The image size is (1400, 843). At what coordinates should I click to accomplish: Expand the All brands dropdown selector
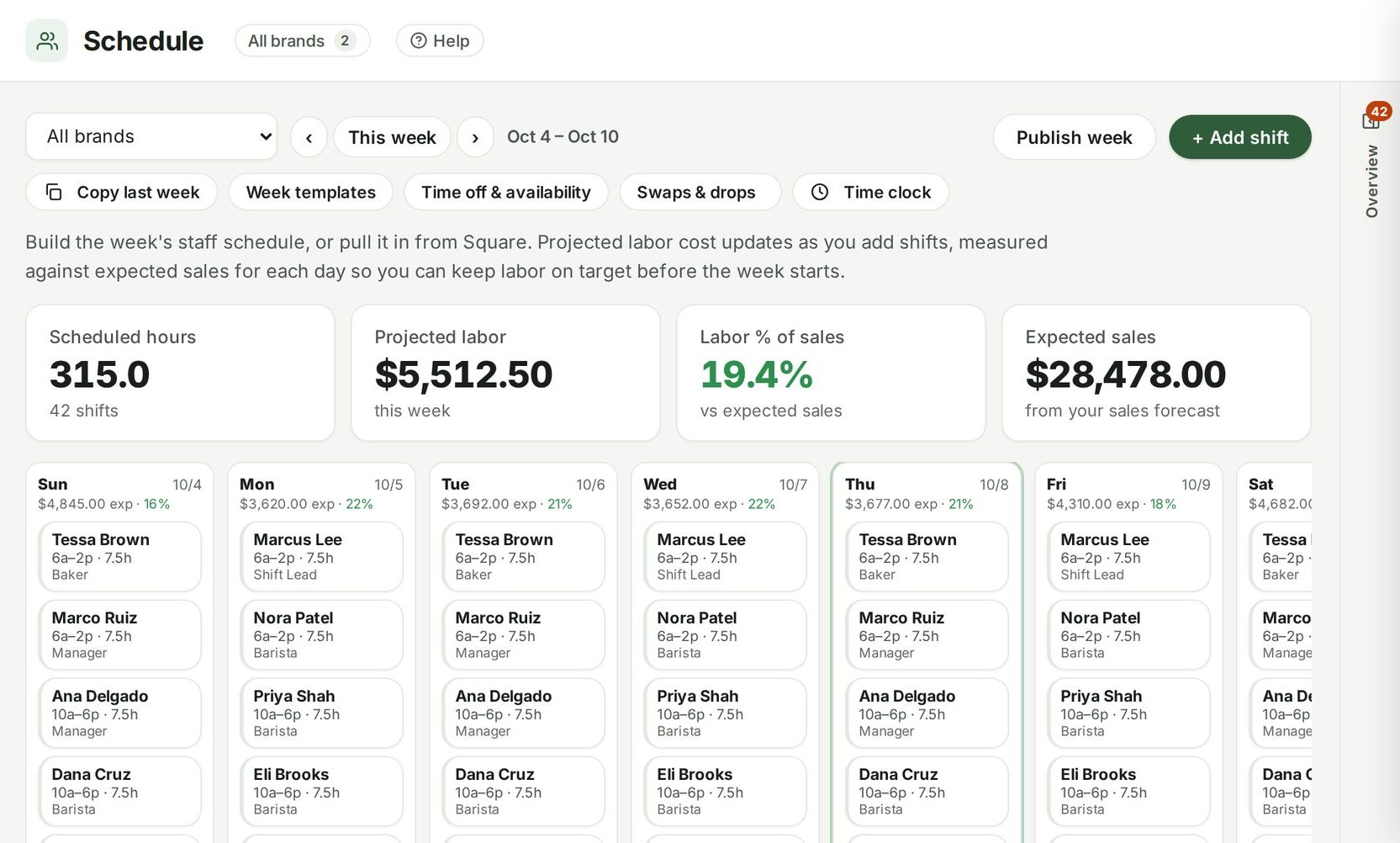tap(151, 136)
